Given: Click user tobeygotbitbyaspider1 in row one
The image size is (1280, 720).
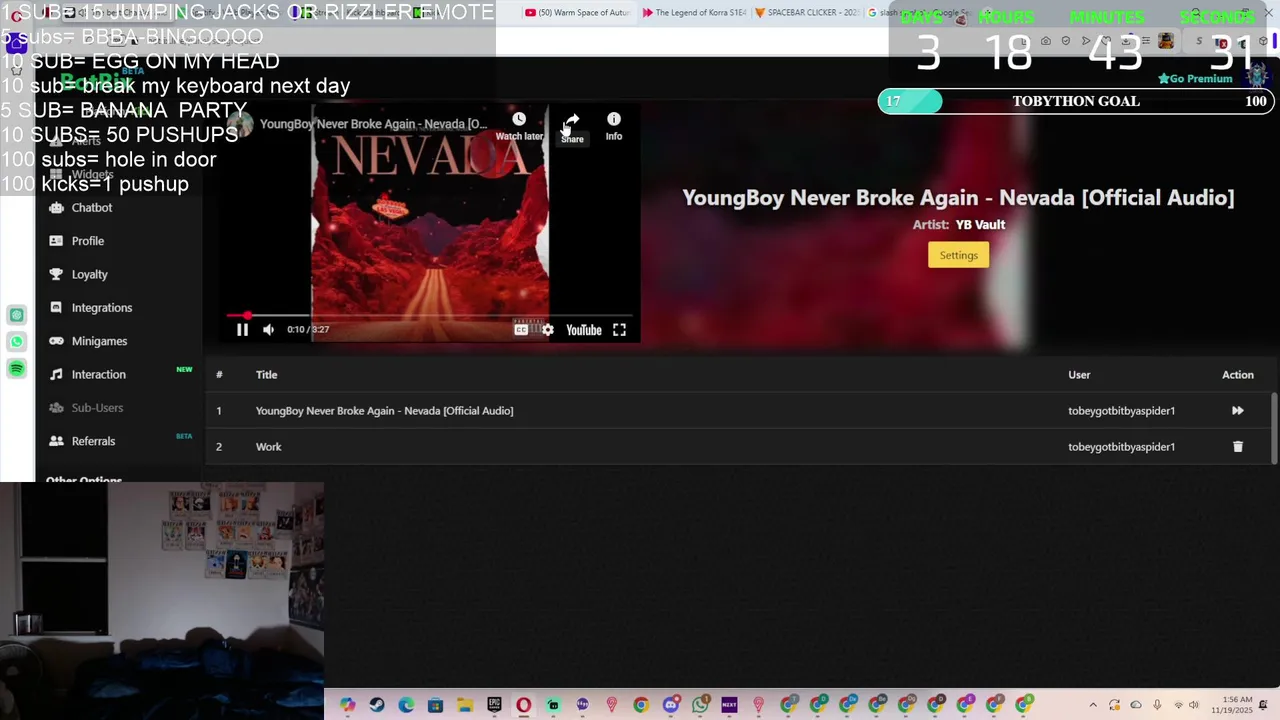Looking at the screenshot, I should click(1121, 411).
